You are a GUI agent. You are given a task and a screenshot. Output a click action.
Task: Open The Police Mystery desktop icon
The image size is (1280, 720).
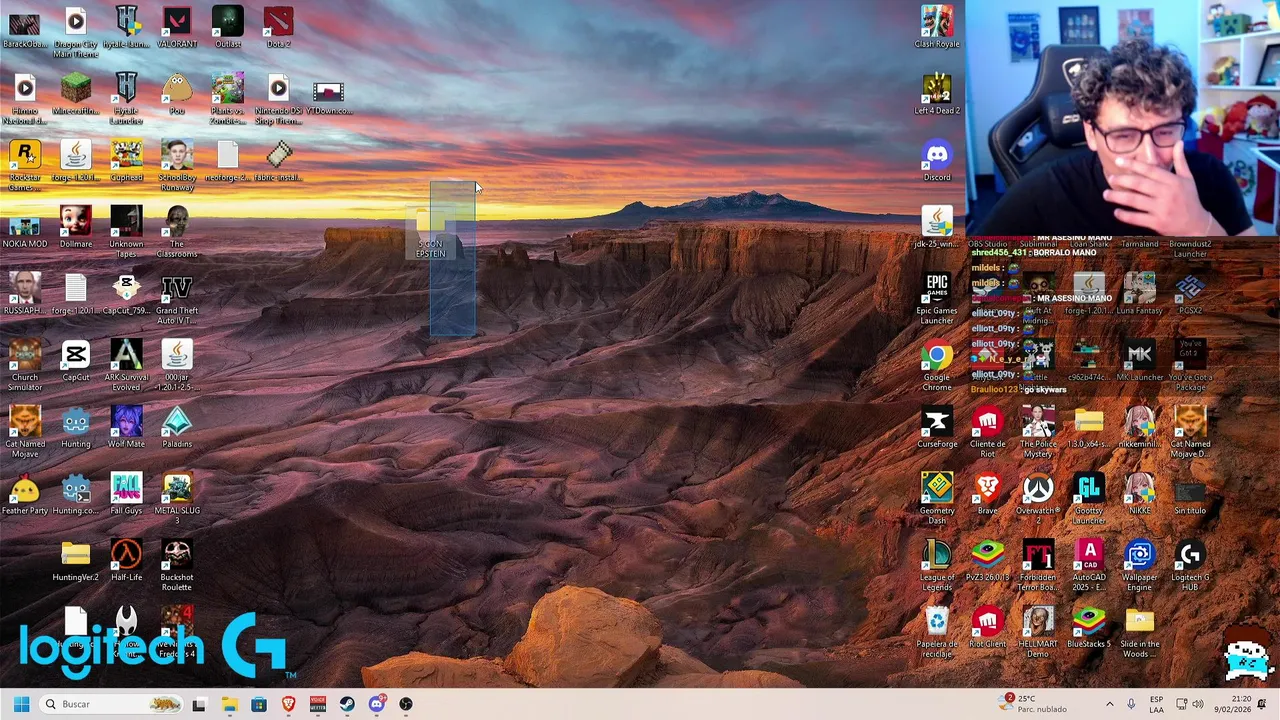1038,432
